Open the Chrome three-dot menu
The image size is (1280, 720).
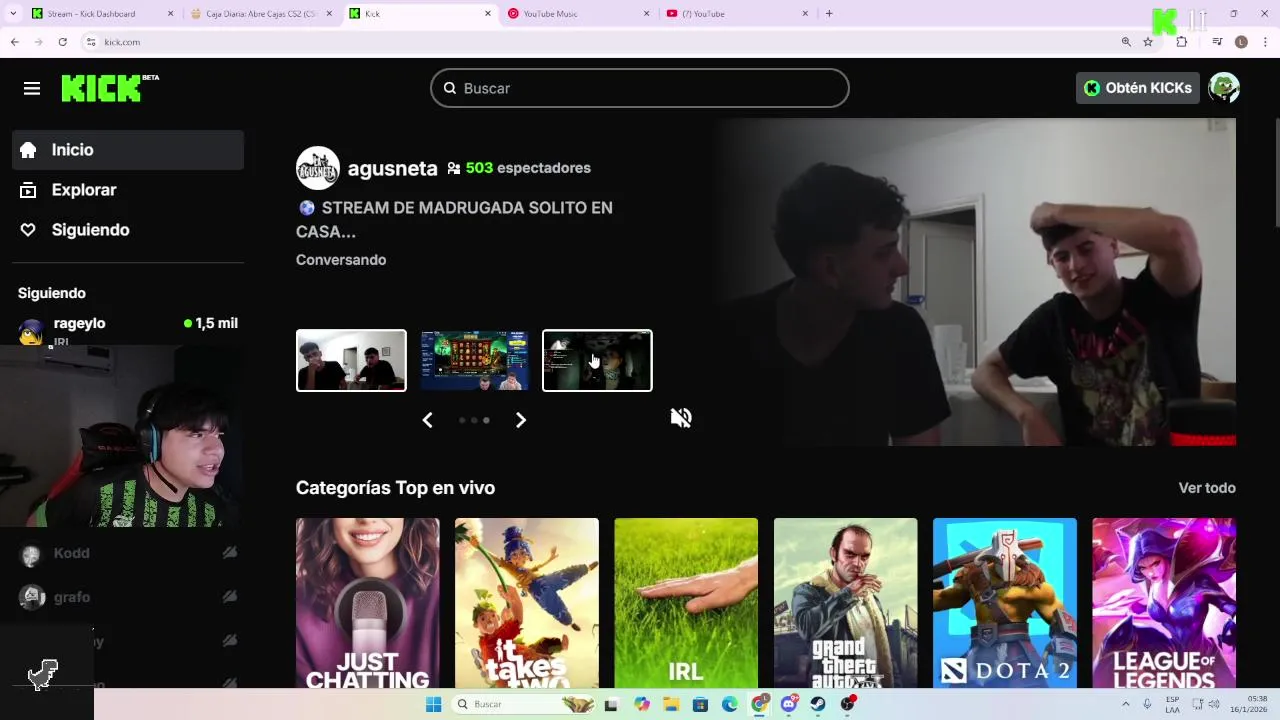pos(1265,42)
